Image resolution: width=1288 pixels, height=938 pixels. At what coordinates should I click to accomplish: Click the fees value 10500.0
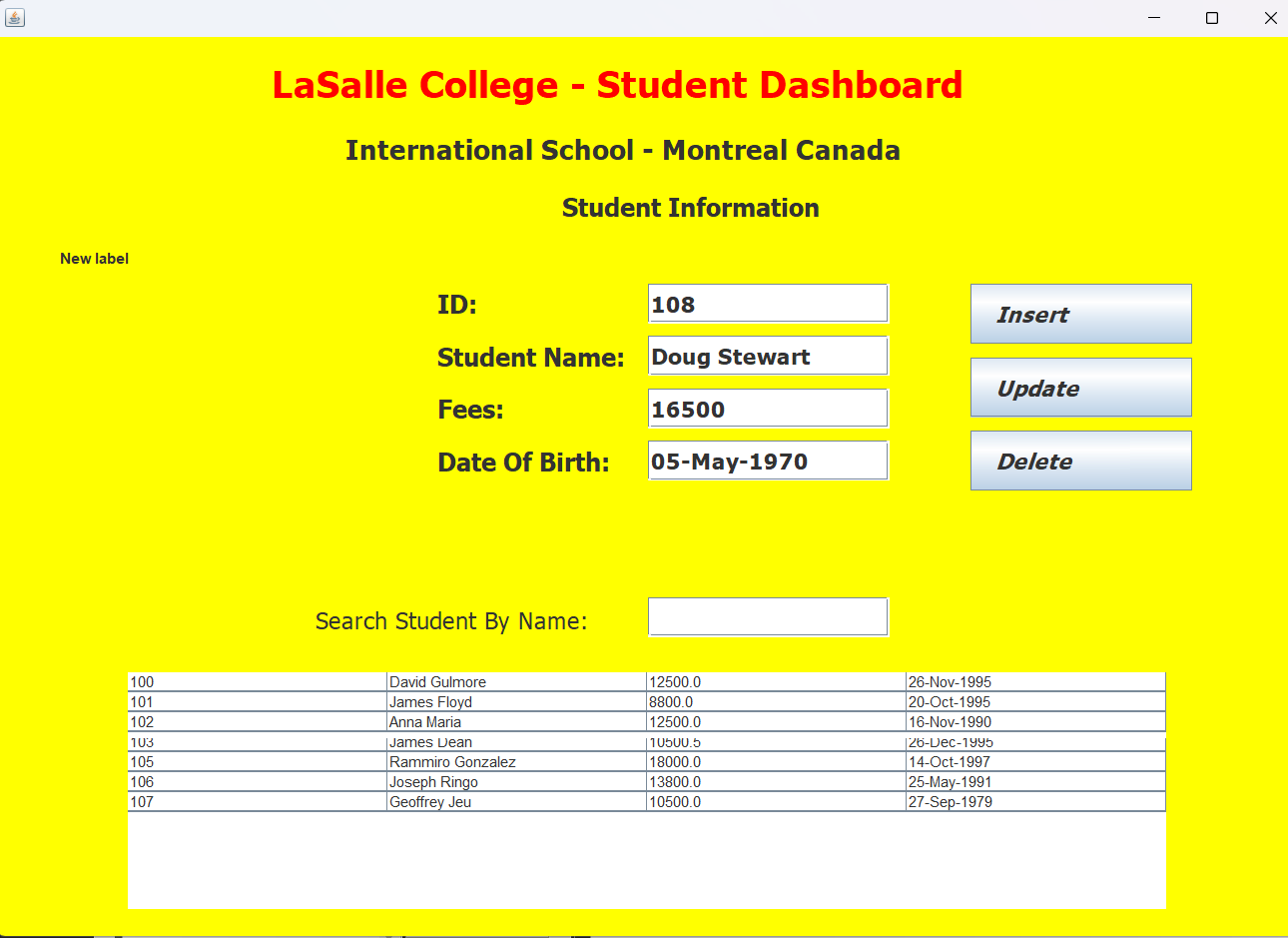776,802
